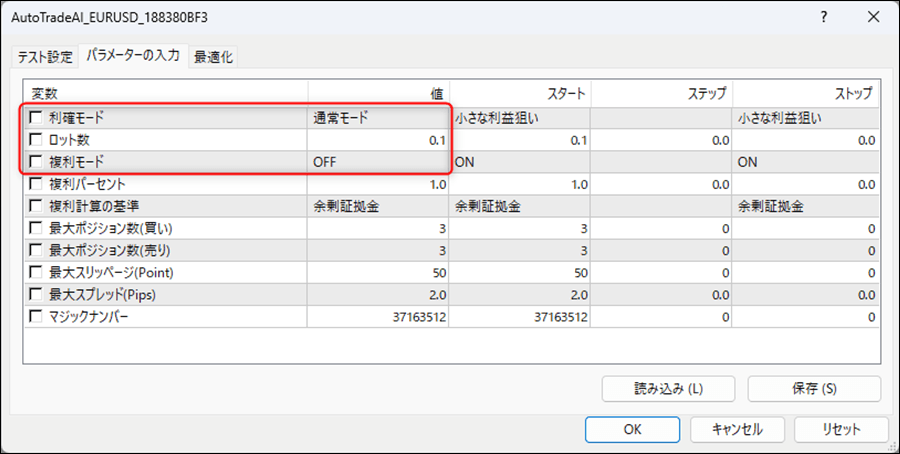
Task: Tick the ロット数 checkbox
Action: pos(37,140)
